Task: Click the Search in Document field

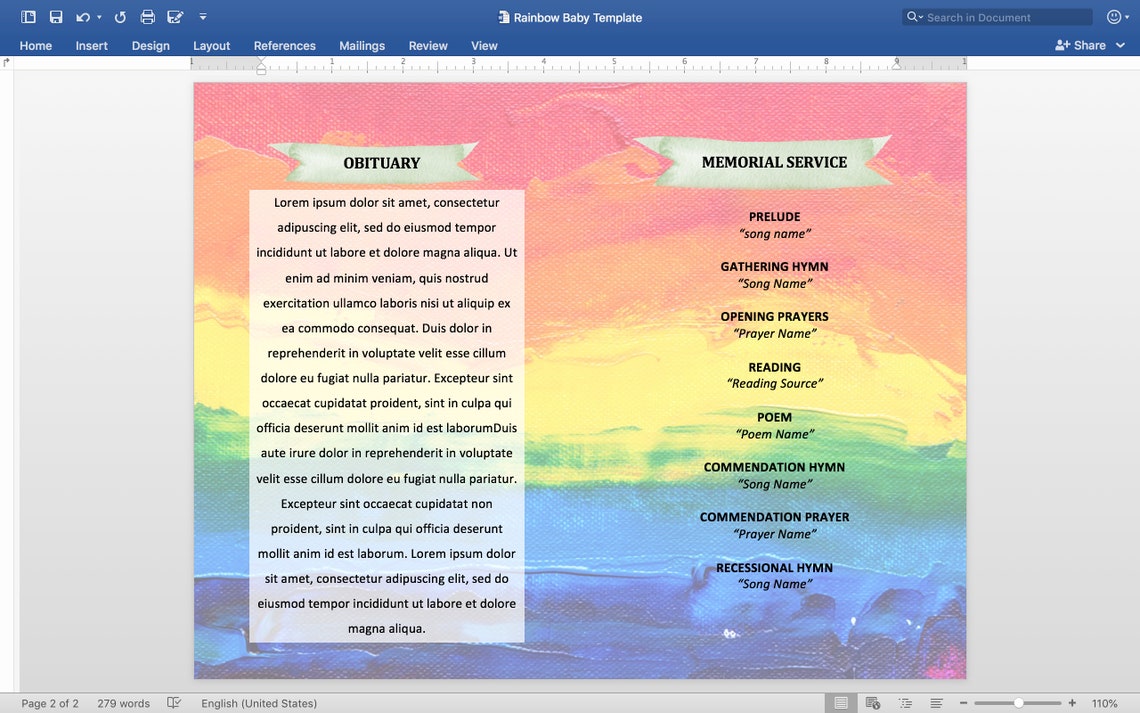Action: pyautogui.click(x=998, y=17)
